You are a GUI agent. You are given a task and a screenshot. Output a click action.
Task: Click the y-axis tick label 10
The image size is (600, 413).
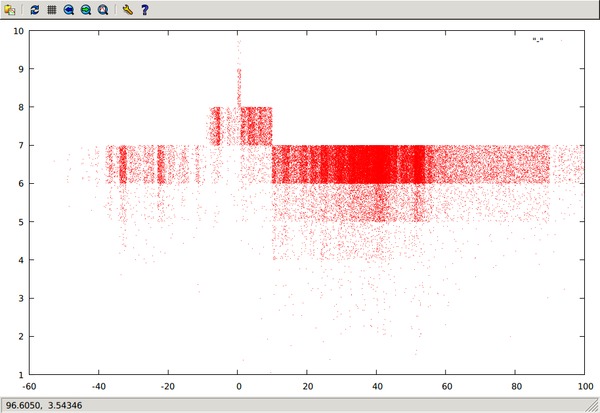pyautogui.click(x=19, y=31)
